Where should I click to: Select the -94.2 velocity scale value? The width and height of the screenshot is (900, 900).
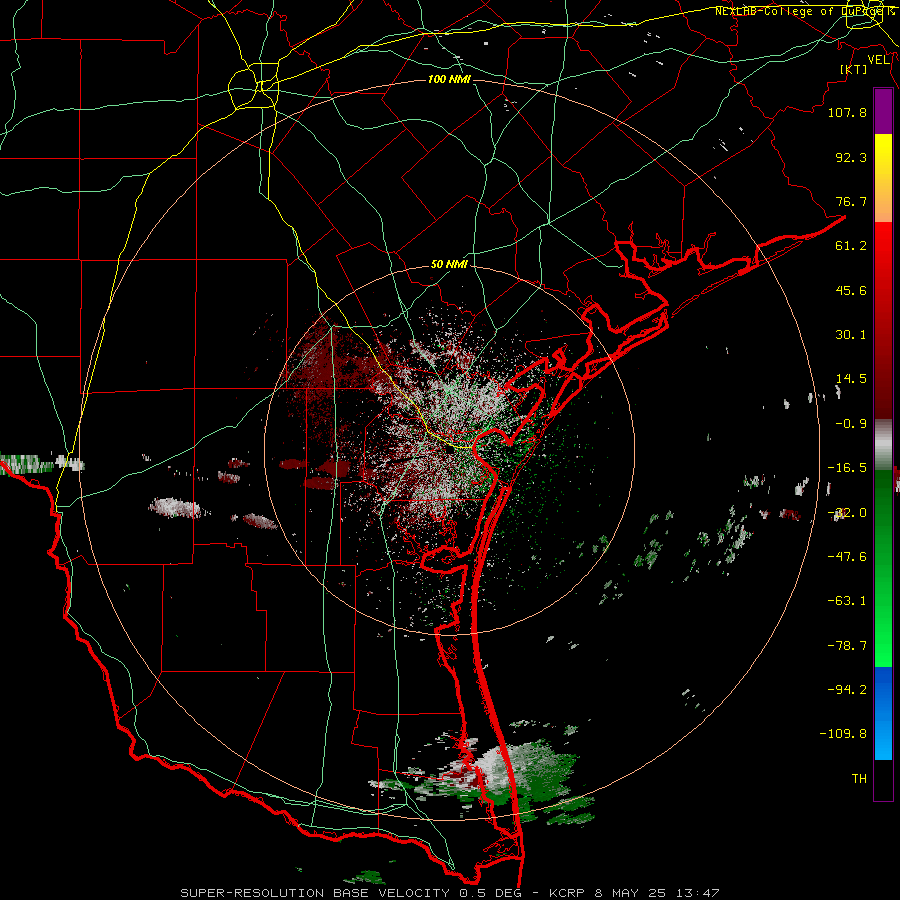(x=847, y=690)
